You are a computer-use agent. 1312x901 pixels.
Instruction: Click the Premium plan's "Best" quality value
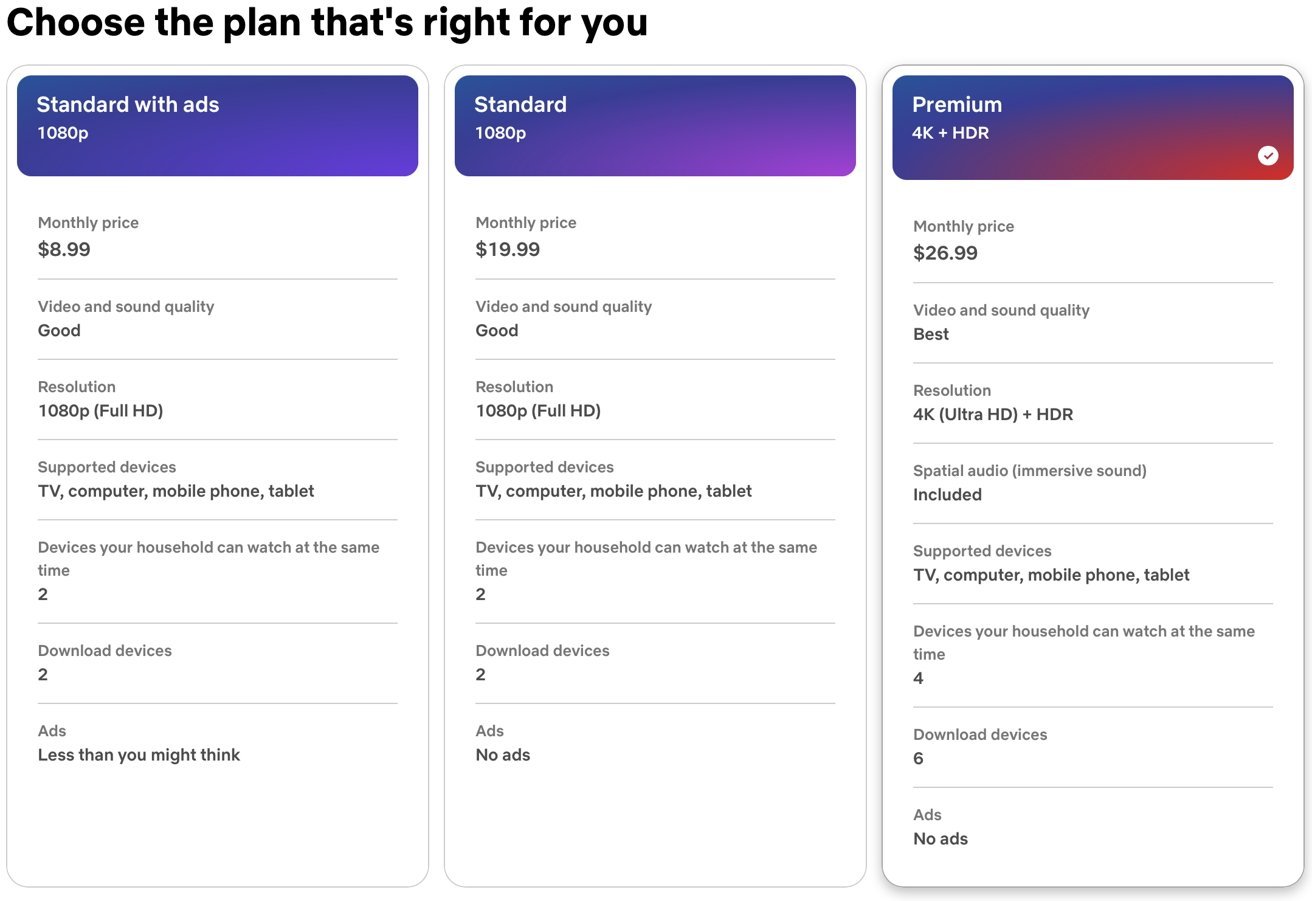(x=931, y=335)
